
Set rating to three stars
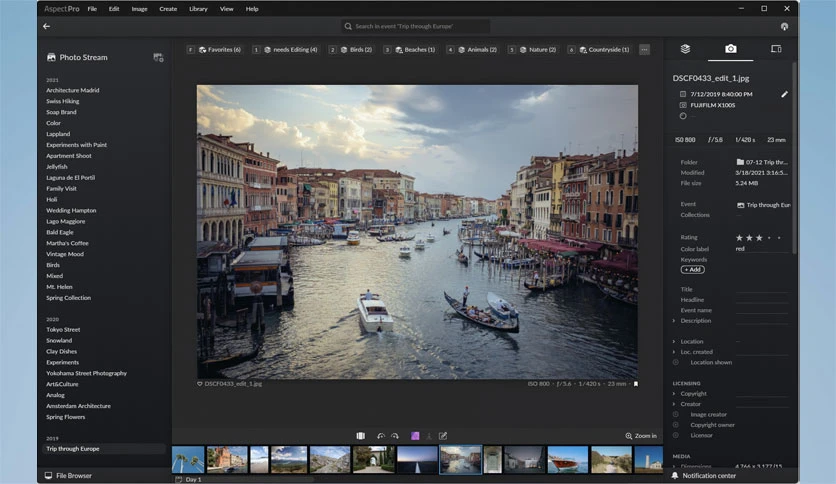(759, 238)
